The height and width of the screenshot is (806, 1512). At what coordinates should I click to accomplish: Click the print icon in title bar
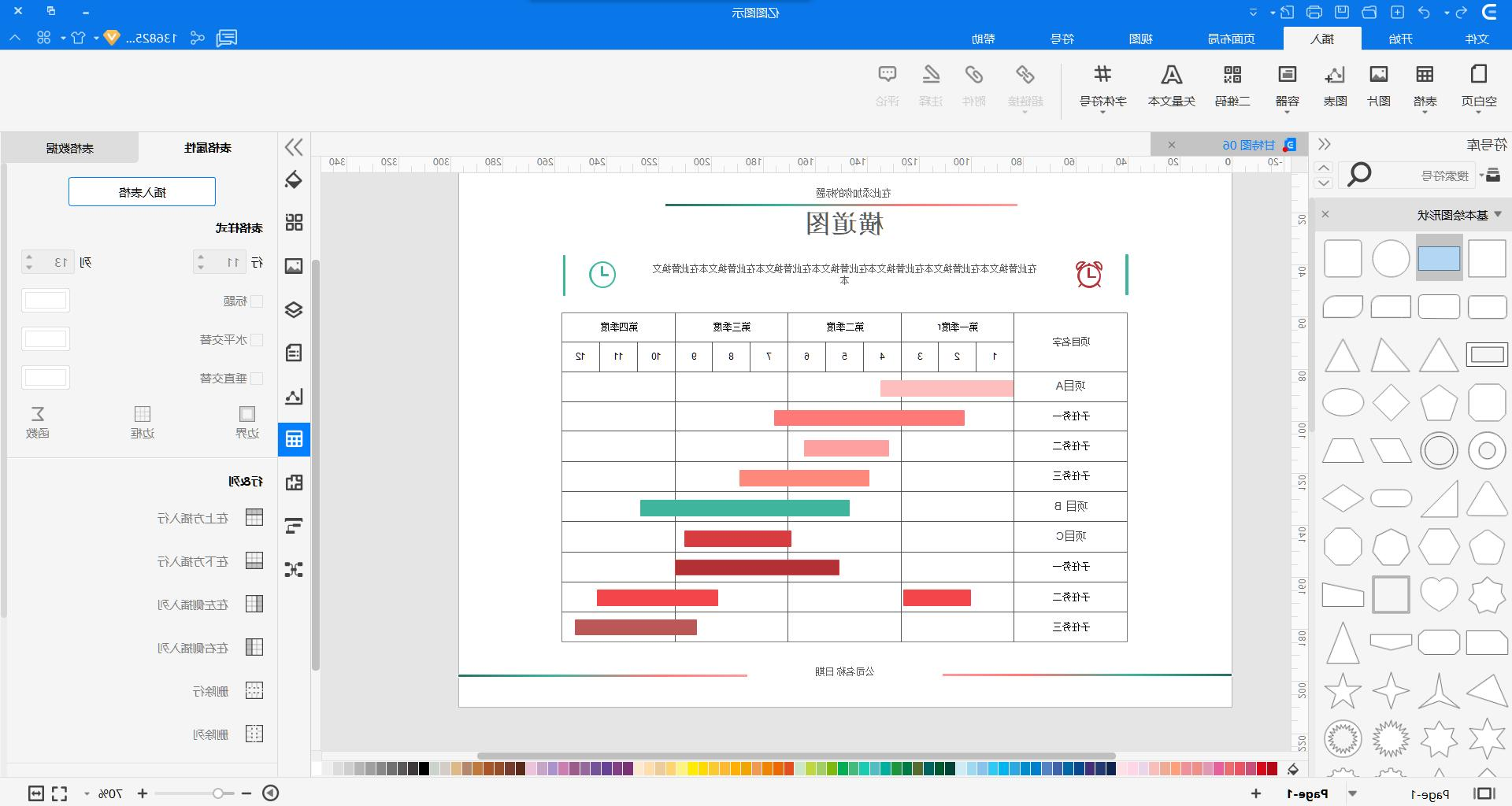[x=1314, y=12]
